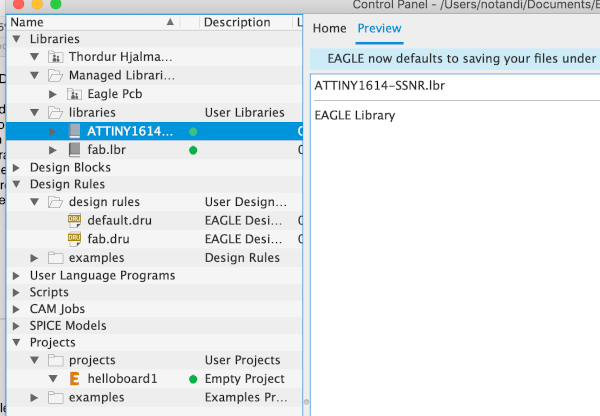Expand the fab.lbr library
Image resolution: width=600 pixels, height=416 pixels.
tap(53, 150)
